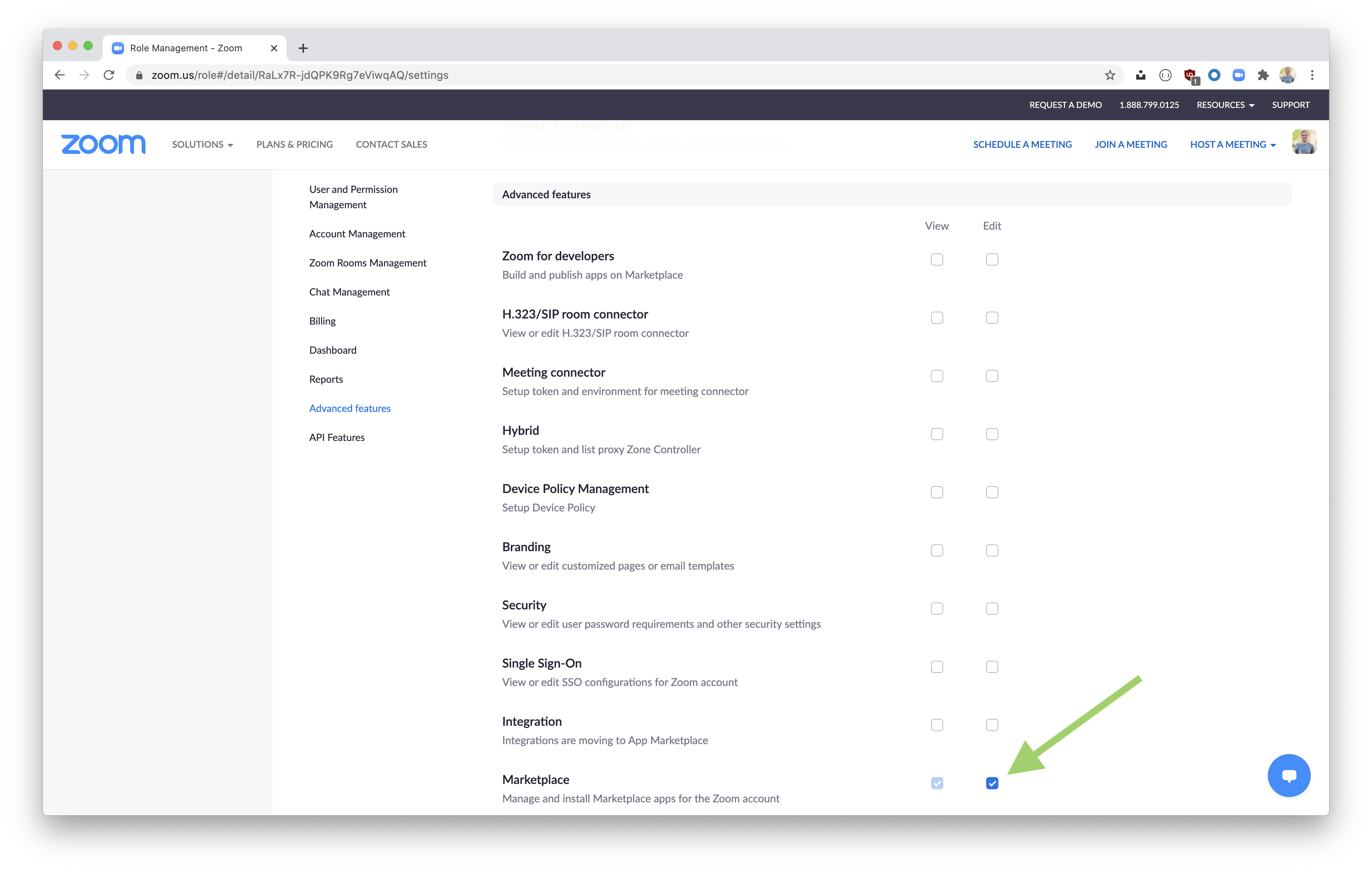Open the browser extensions puzzle menu
This screenshot has width=1372, height=872.
pyautogui.click(x=1263, y=75)
